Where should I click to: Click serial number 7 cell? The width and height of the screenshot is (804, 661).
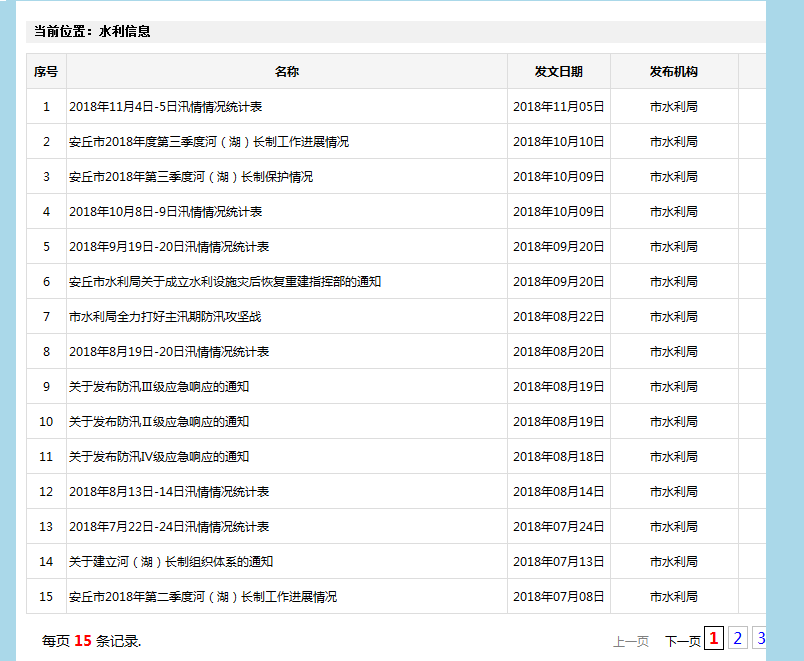tap(46, 317)
